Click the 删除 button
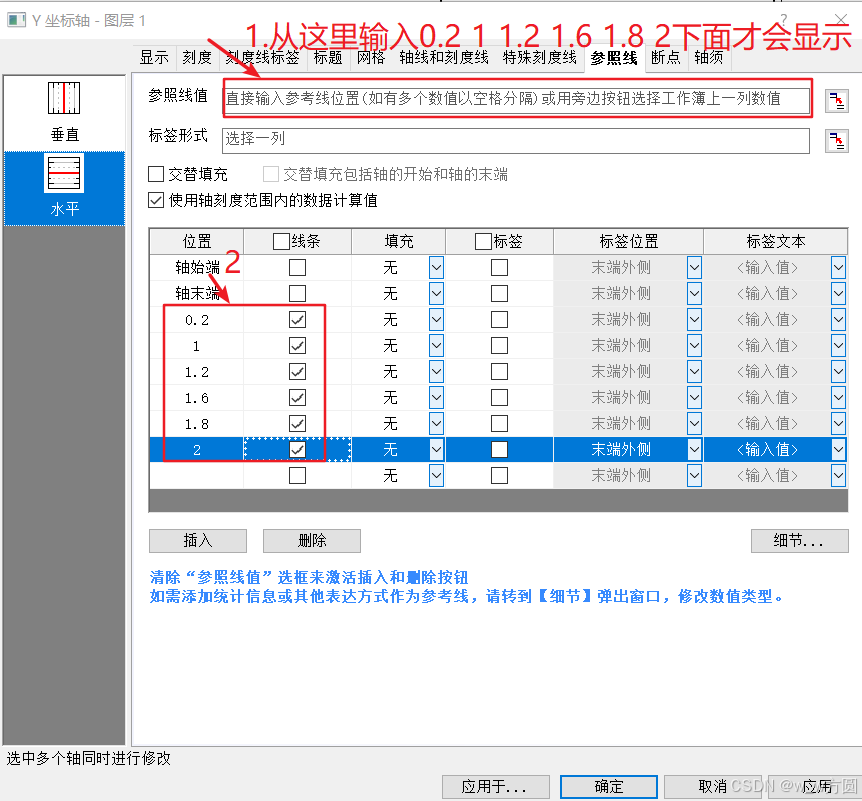 pos(312,541)
